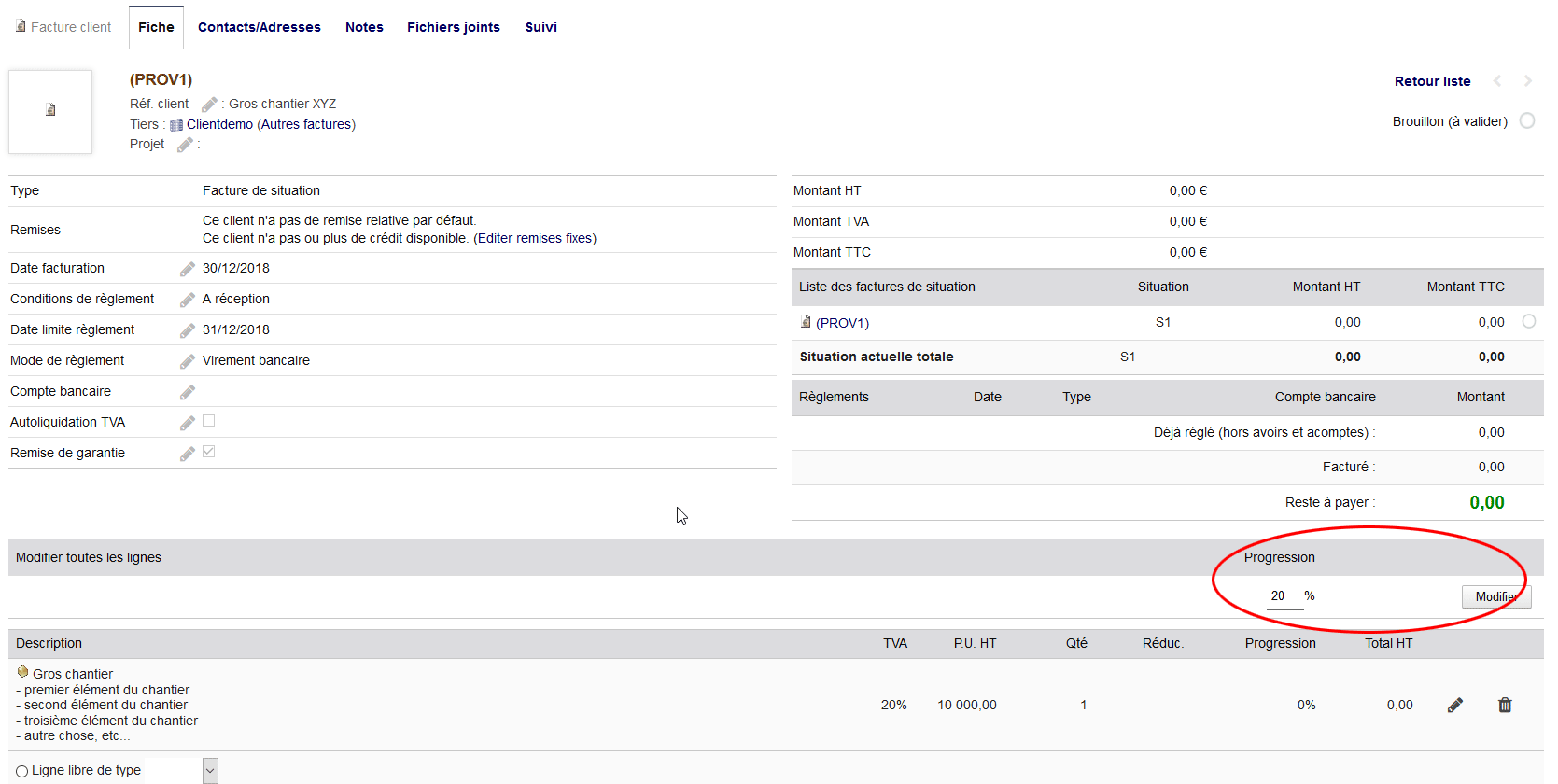Image resolution: width=1558 pixels, height=784 pixels.
Task: Open the line type dropdown
Action: (x=210, y=771)
